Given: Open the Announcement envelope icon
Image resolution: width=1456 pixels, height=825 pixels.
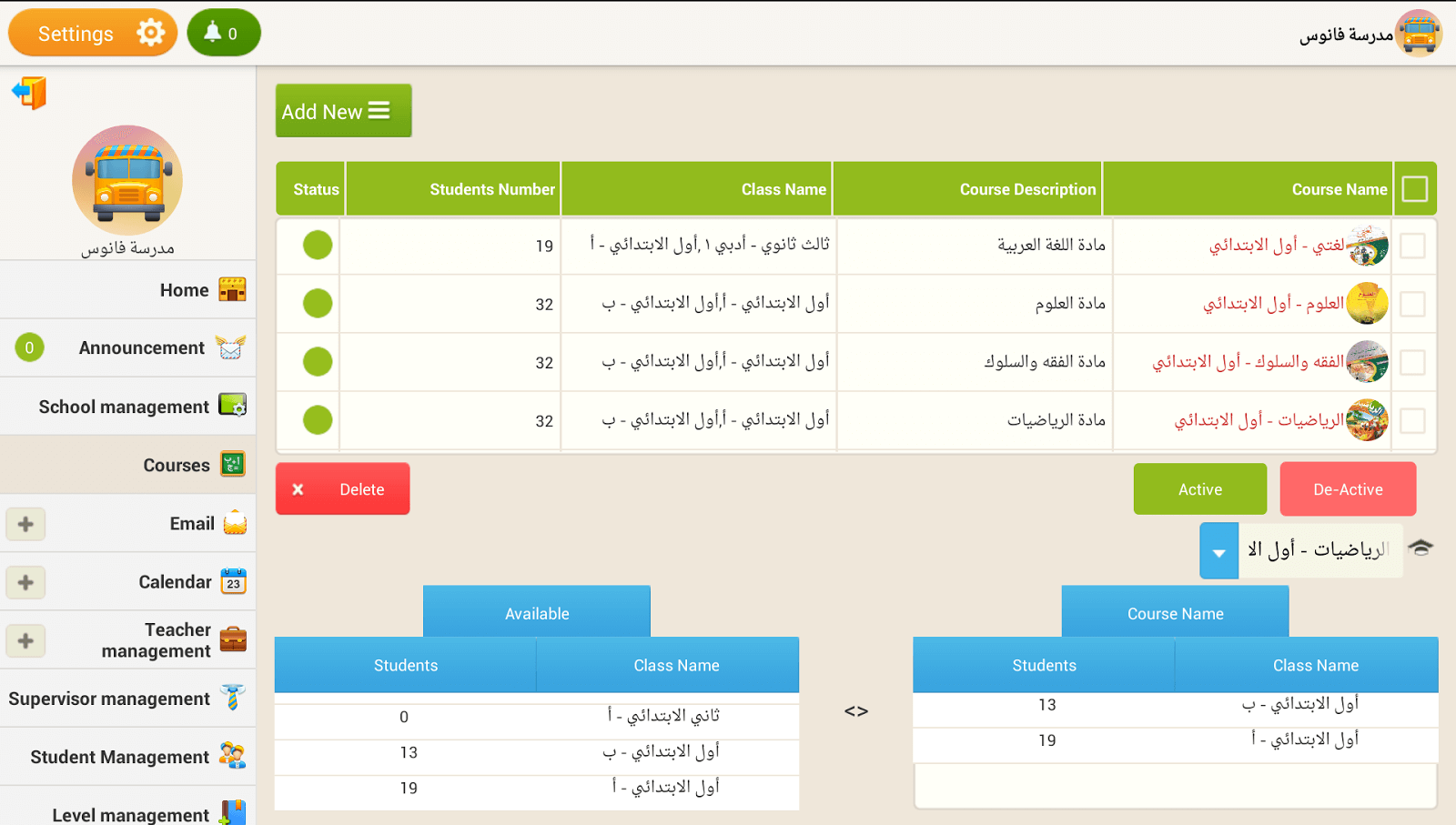Looking at the screenshot, I should [230, 347].
